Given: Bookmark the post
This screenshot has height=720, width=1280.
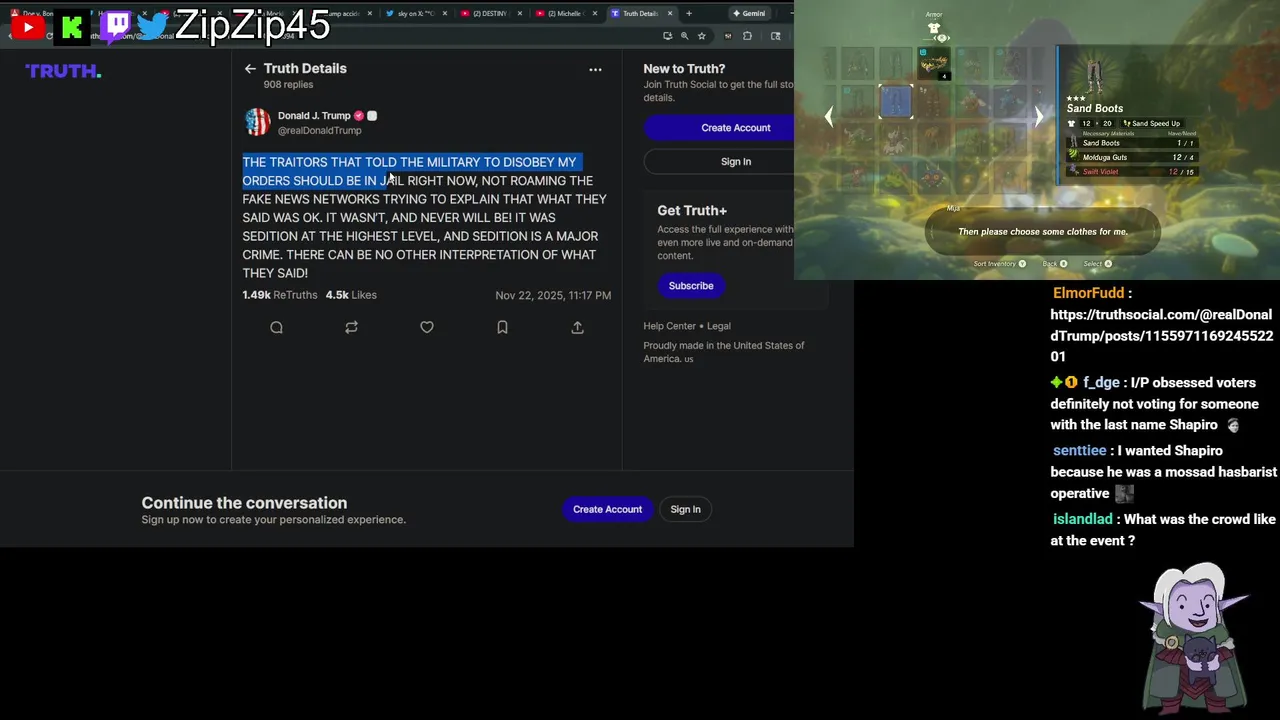Looking at the screenshot, I should coord(502,327).
